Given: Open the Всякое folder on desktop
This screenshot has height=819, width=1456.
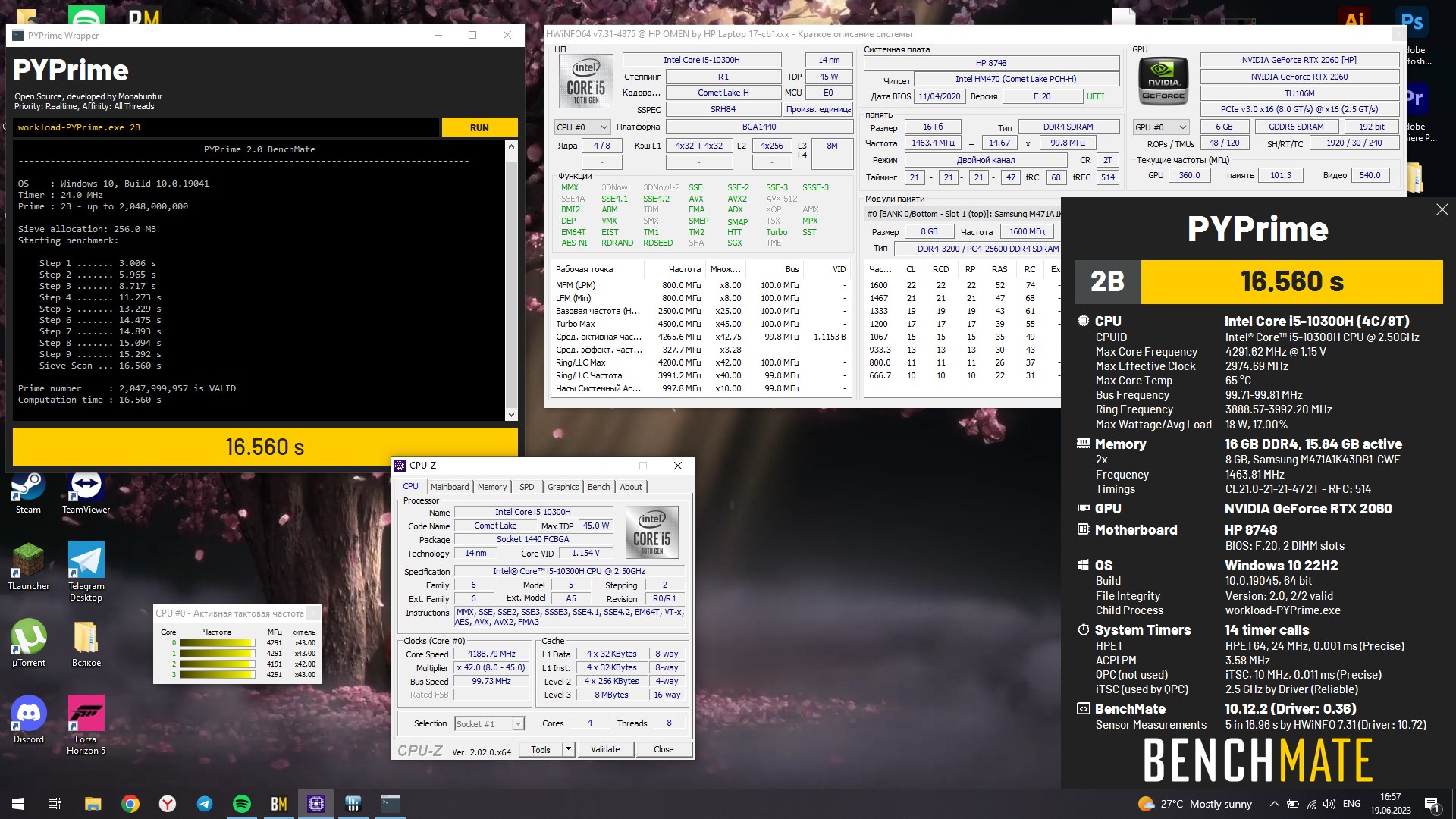Looking at the screenshot, I should 86,643.
